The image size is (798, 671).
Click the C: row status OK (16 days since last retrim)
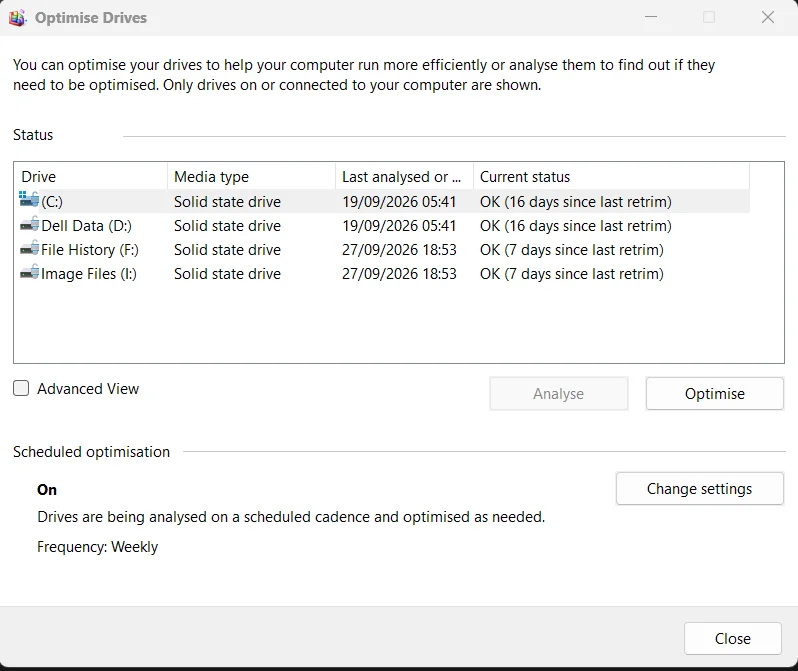click(576, 202)
